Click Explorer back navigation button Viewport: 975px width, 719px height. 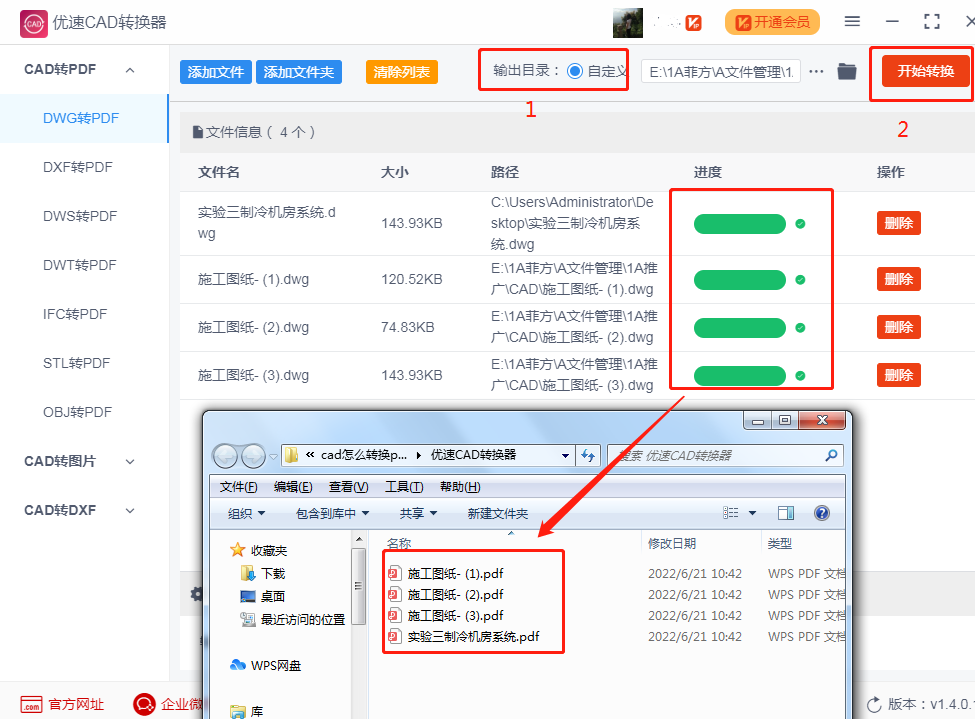225,457
